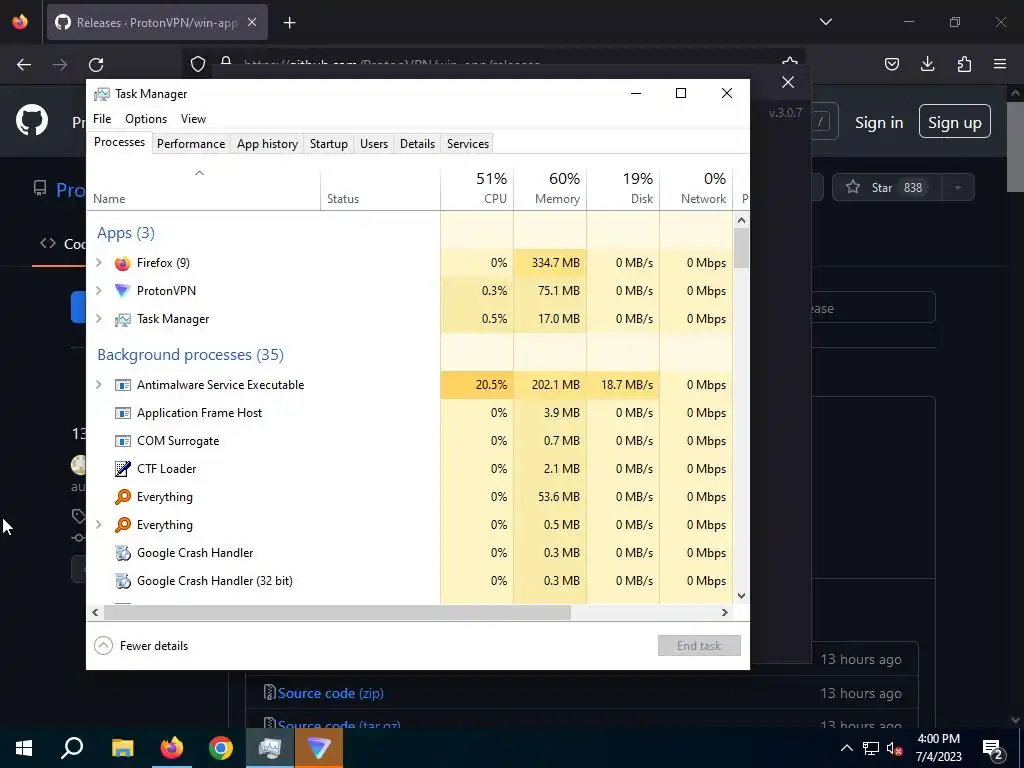Expand the Task Manager process entry
1024x768 pixels.
click(99, 319)
